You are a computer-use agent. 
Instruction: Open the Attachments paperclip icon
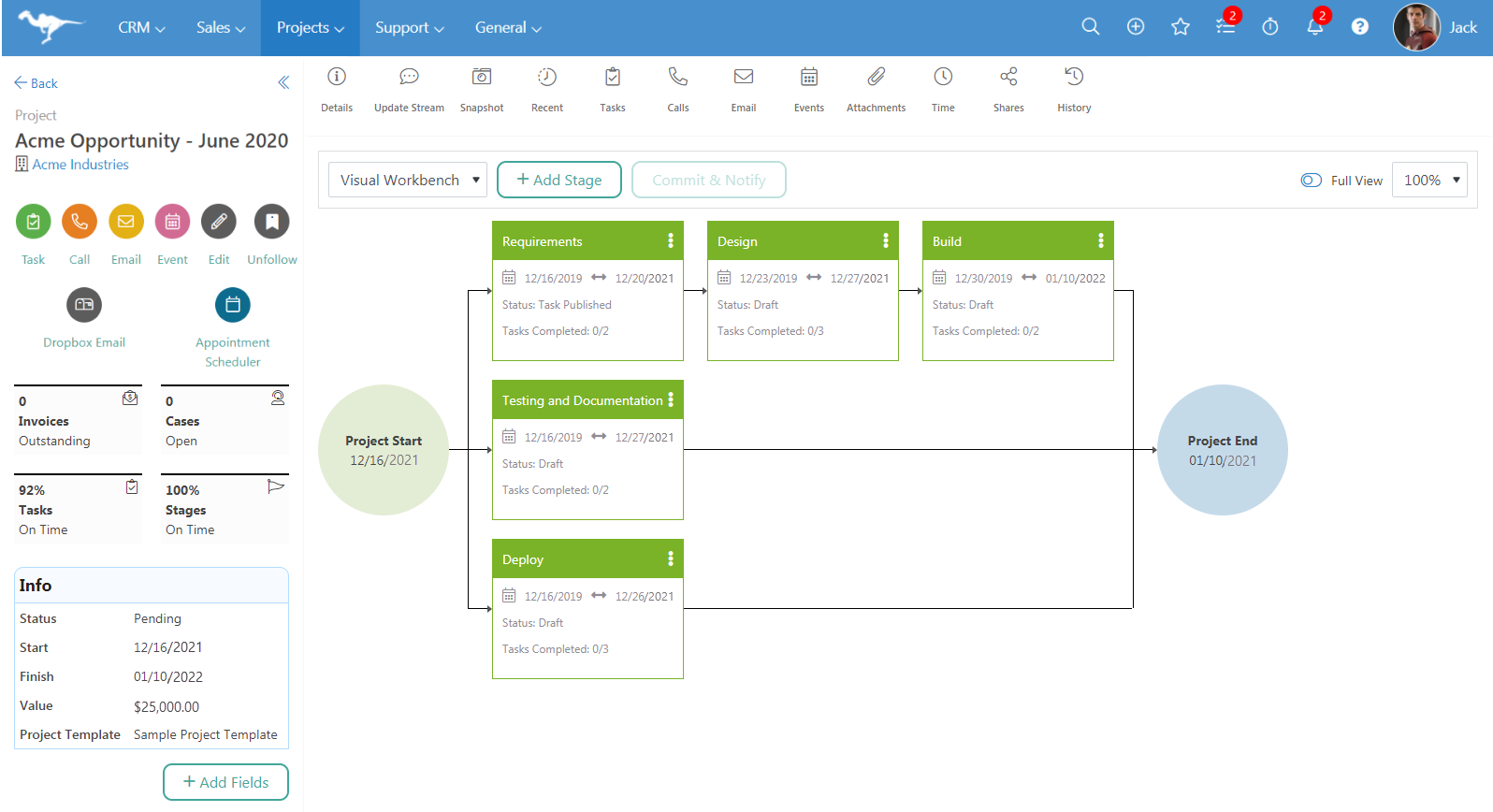876,78
